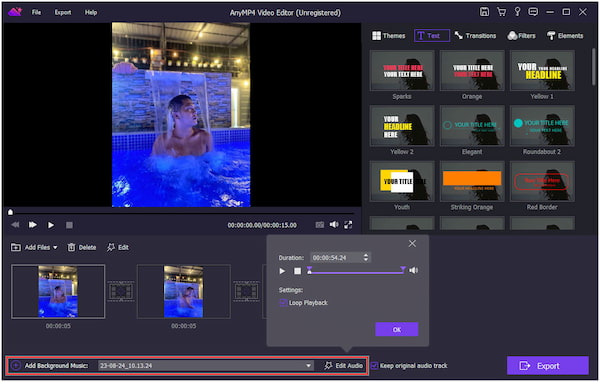Screen dimensions: 600x382
Task: Select the second clip in the storyboard
Action: (x=184, y=291)
